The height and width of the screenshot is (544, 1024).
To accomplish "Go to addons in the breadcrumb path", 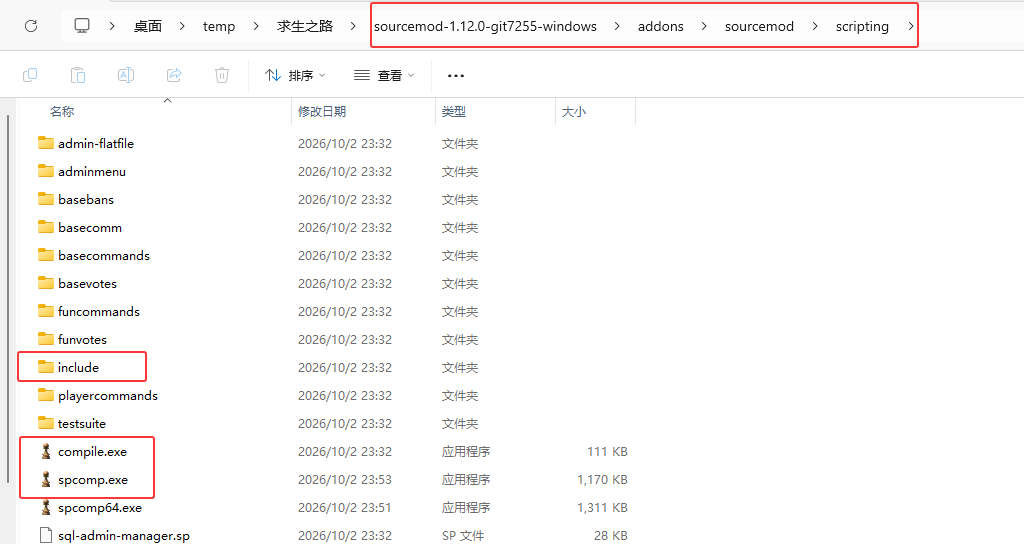I will coord(661,26).
